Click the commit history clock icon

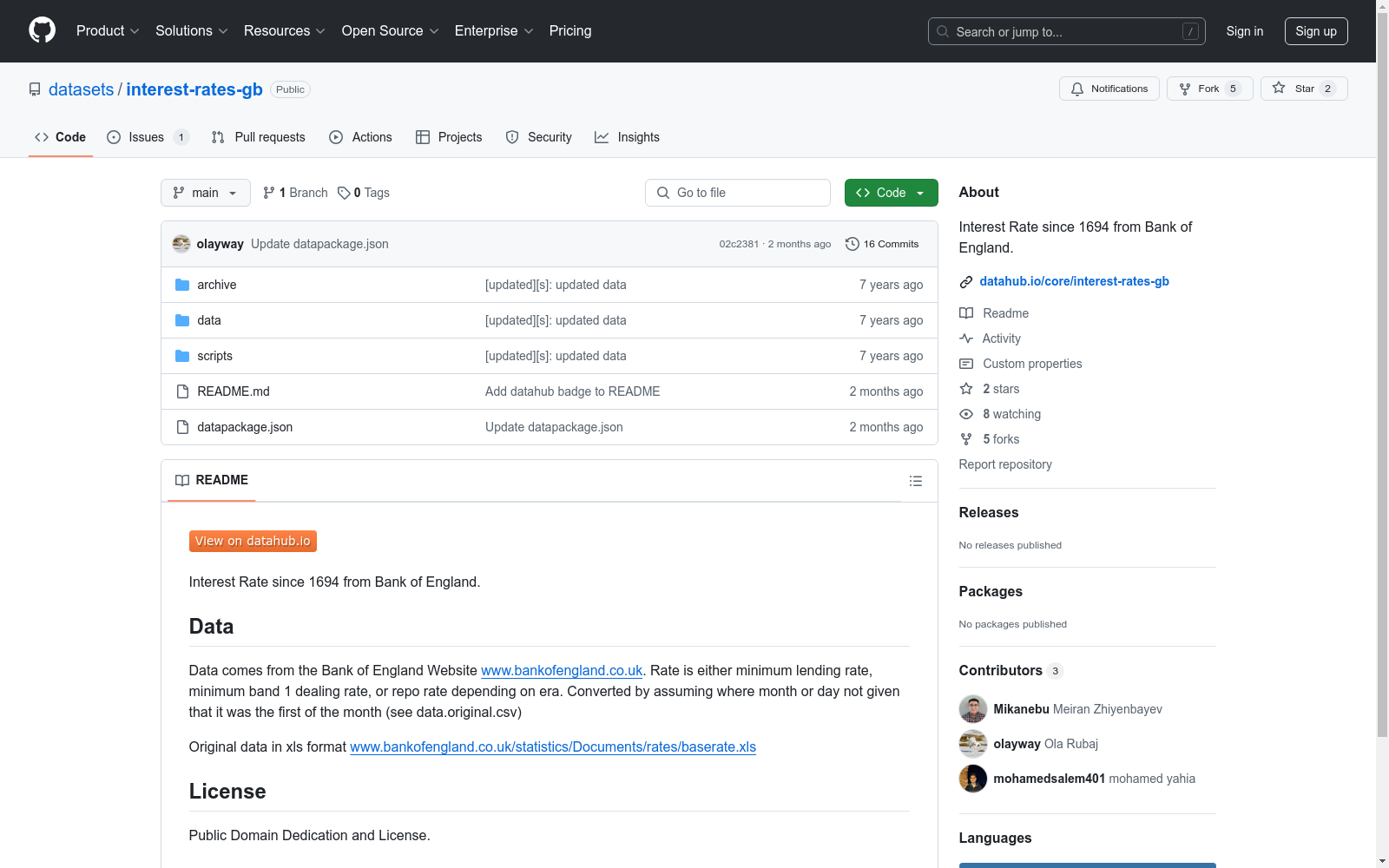pyautogui.click(x=852, y=244)
